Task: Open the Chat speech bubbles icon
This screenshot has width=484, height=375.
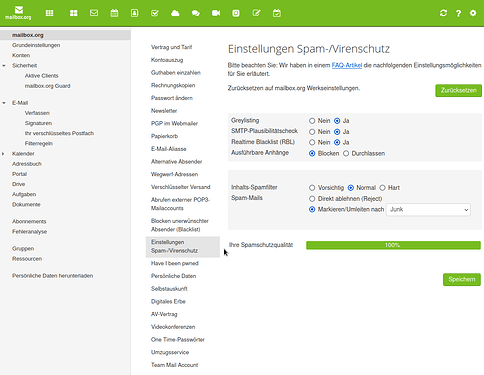Action: [x=196, y=13]
